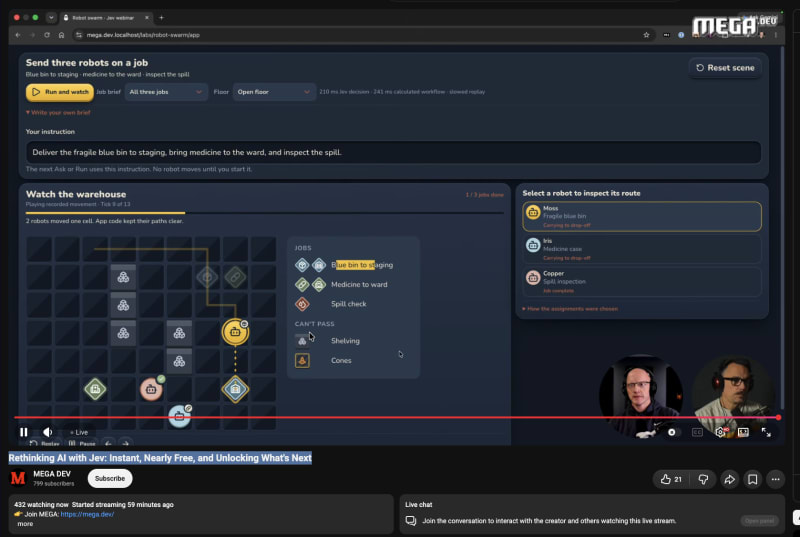Open the video player settings gear
The width and height of the screenshot is (800, 537).
720,432
